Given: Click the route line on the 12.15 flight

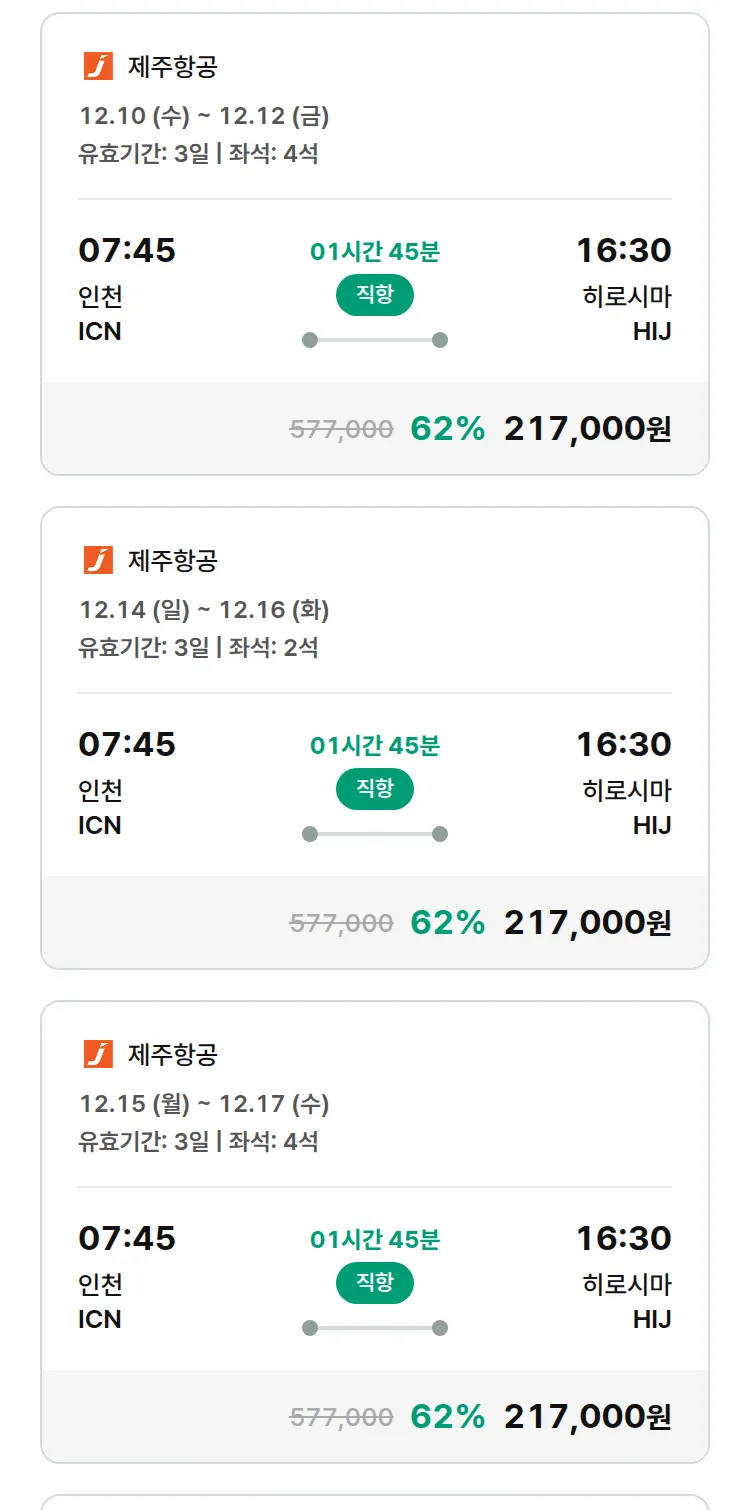Looking at the screenshot, I should [x=374, y=1328].
